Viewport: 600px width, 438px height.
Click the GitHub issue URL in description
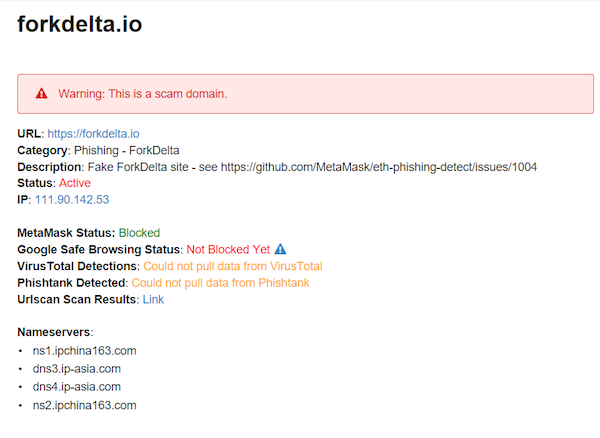(x=379, y=167)
